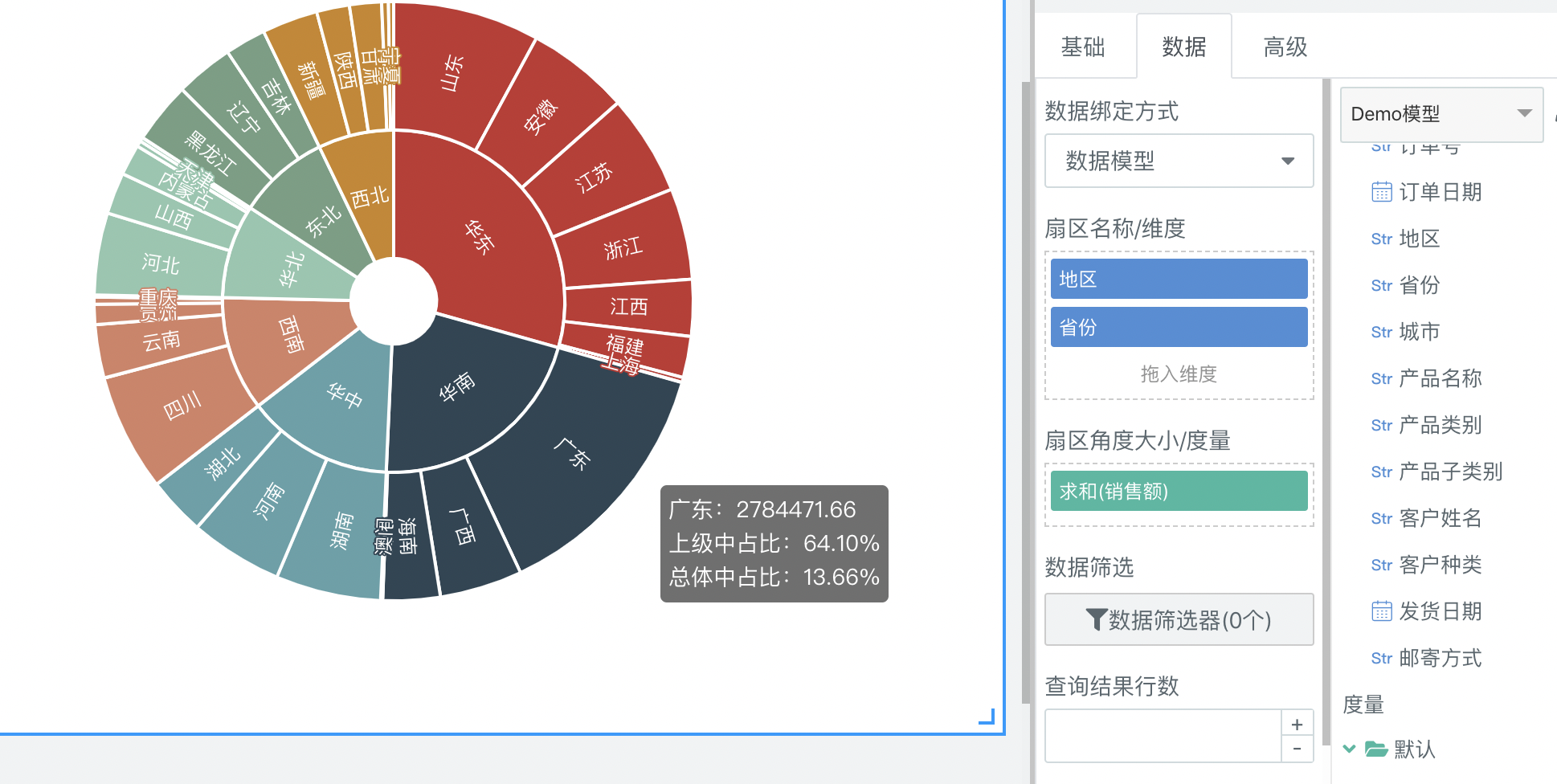Click the 湖北 outer ring sector

(223, 463)
